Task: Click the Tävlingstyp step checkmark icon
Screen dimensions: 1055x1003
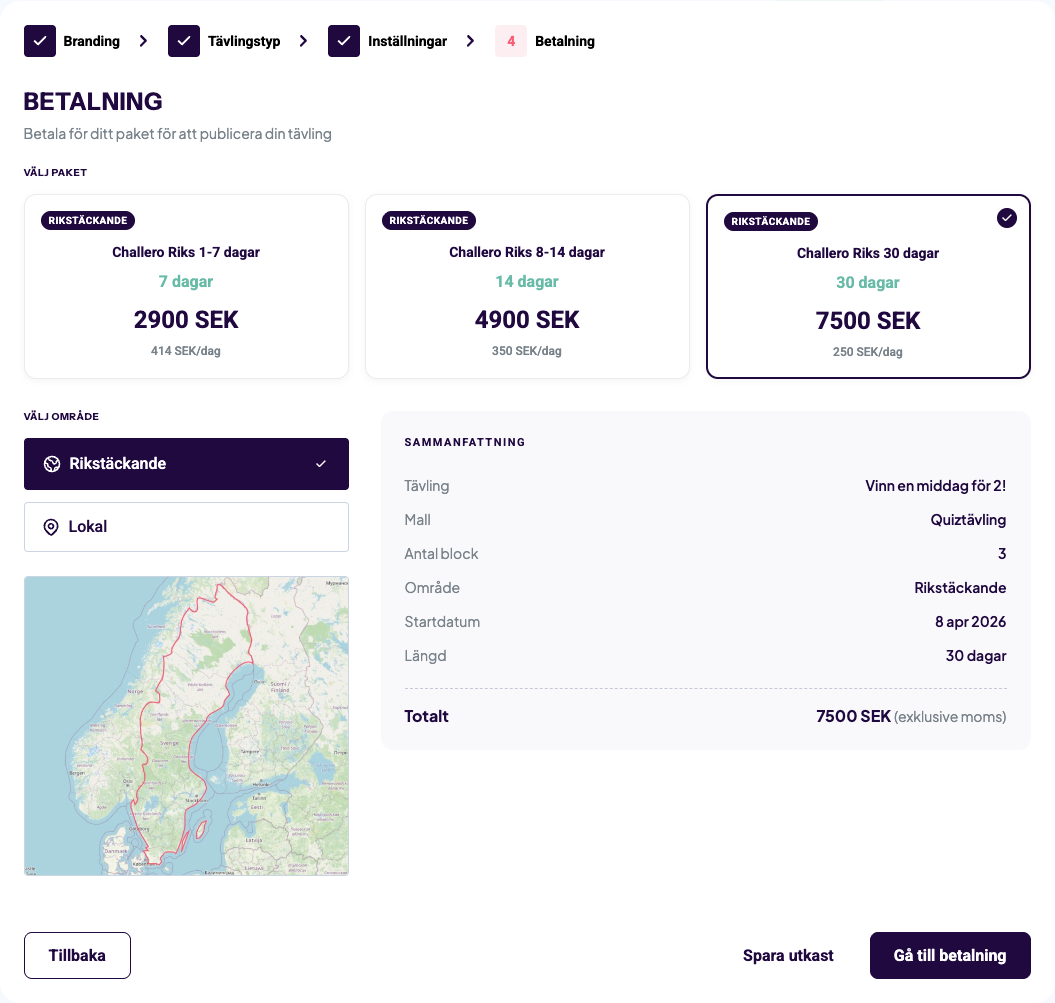Action: 184,41
